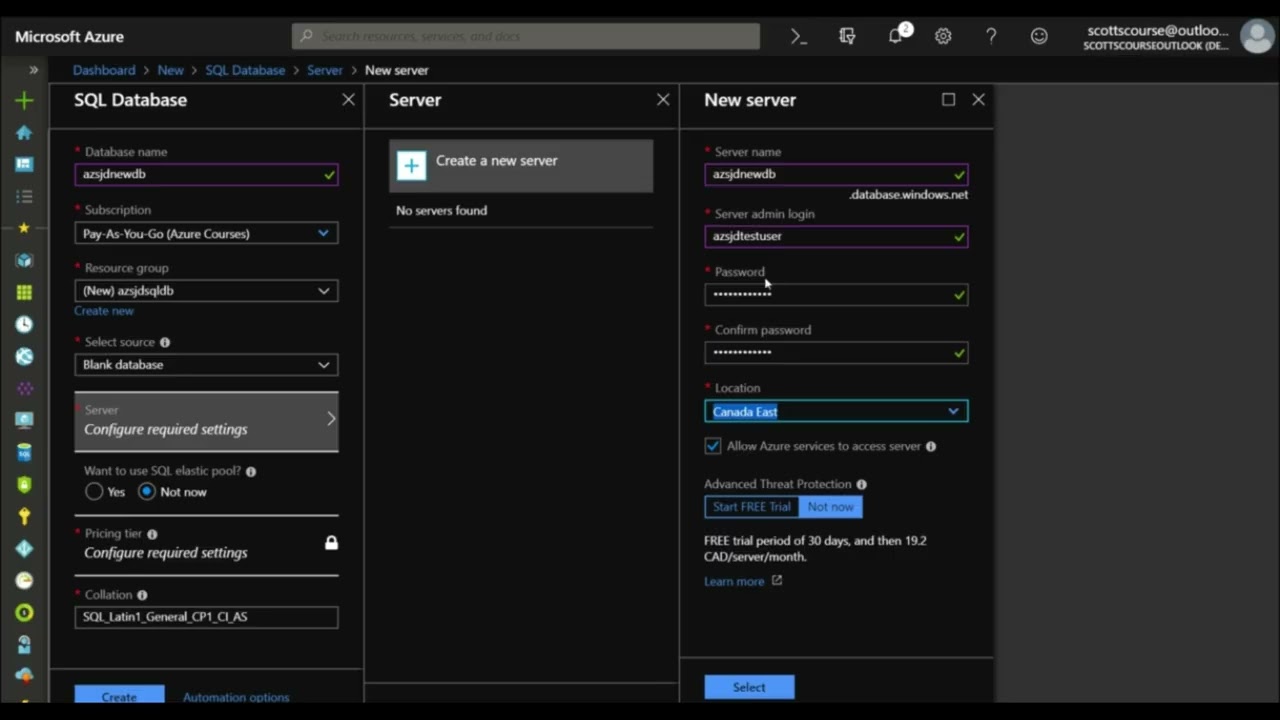The height and width of the screenshot is (720, 1280).
Task: Click the Select button in New server
Action: [749, 687]
